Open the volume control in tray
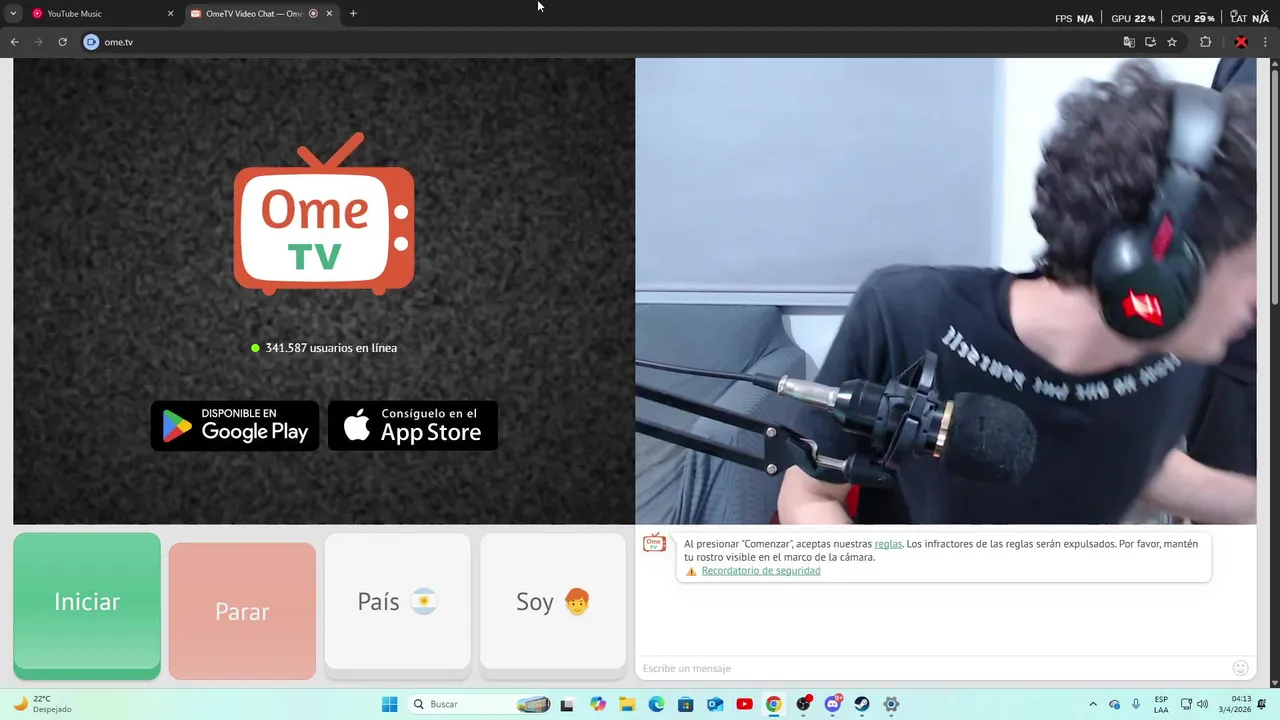1280x720 pixels. [x=1202, y=704]
